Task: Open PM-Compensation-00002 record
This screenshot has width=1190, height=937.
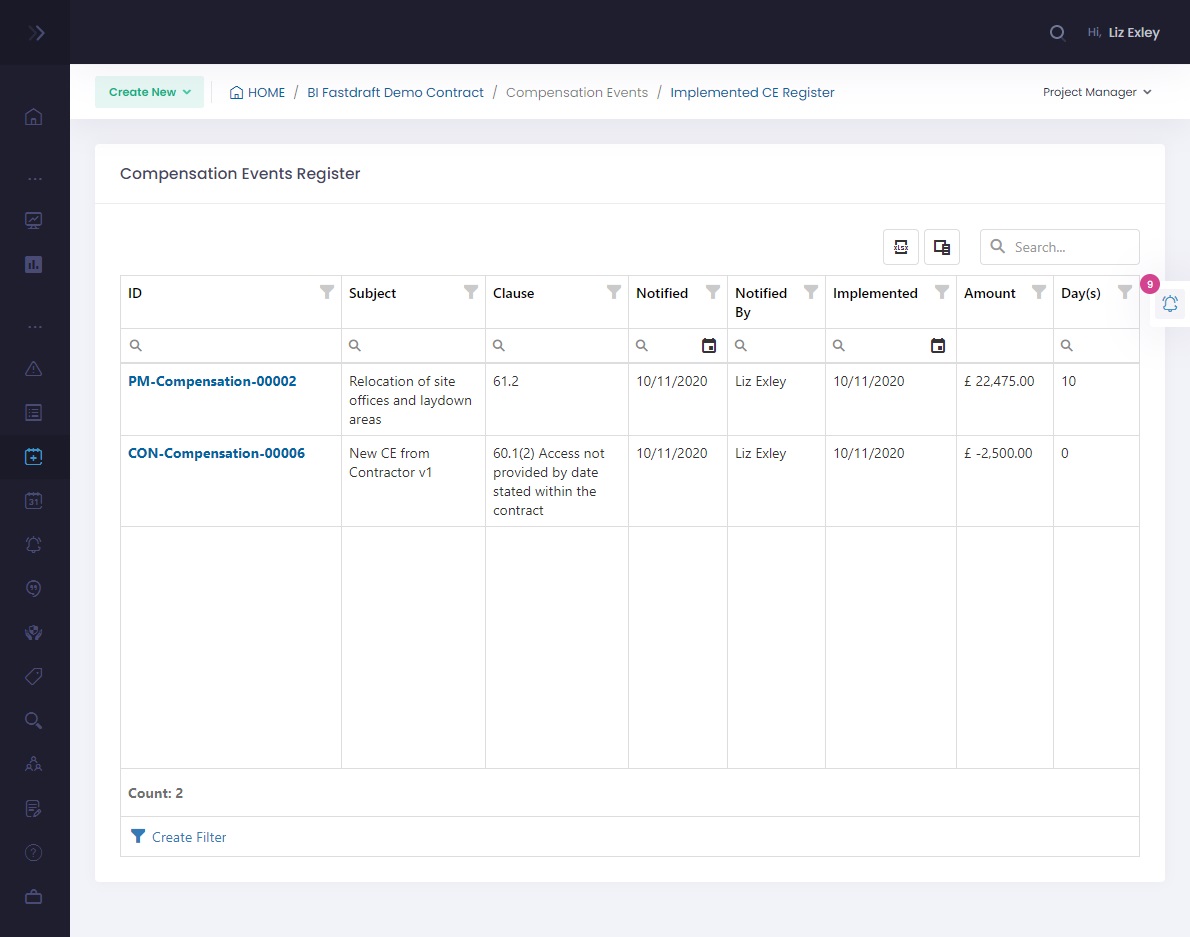Action: 212,381
